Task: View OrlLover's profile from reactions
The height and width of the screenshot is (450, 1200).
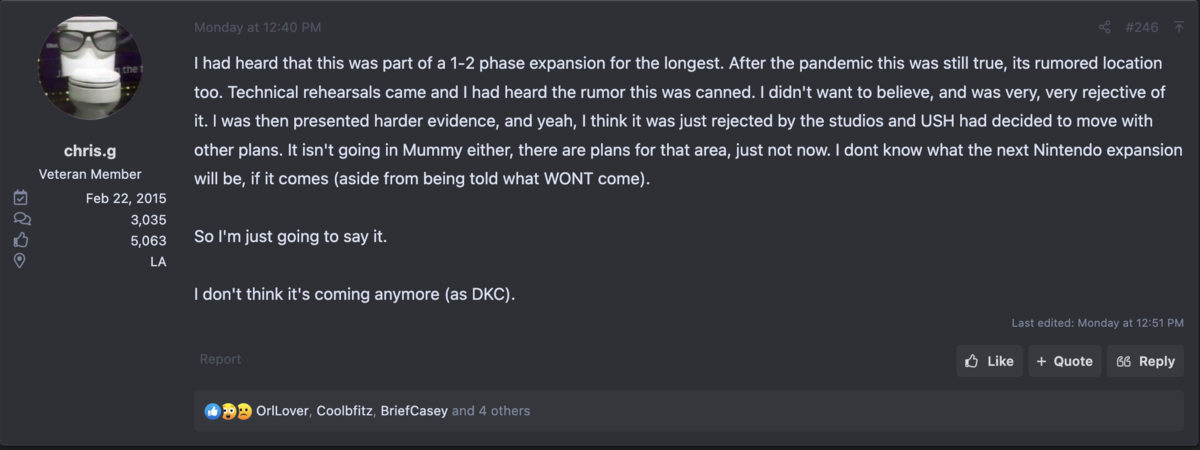Action: coord(282,411)
